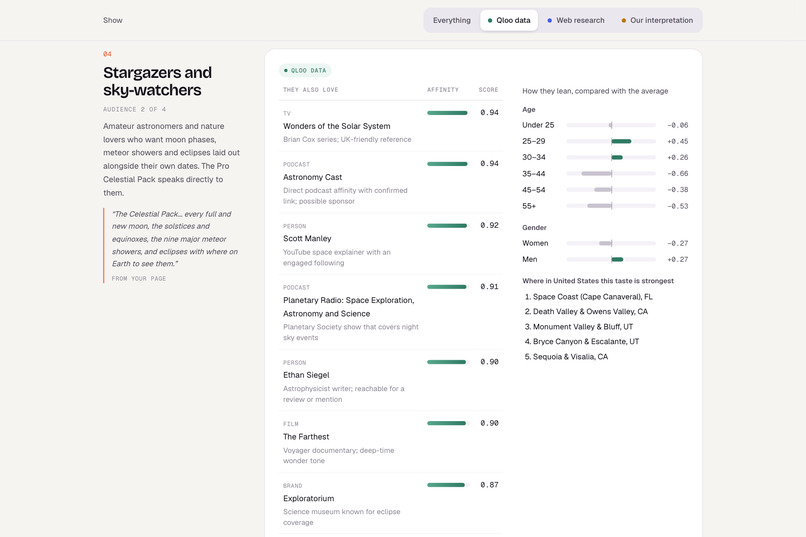Click affinity bar for The Farthest
The width and height of the screenshot is (806, 537).
tap(447, 423)
